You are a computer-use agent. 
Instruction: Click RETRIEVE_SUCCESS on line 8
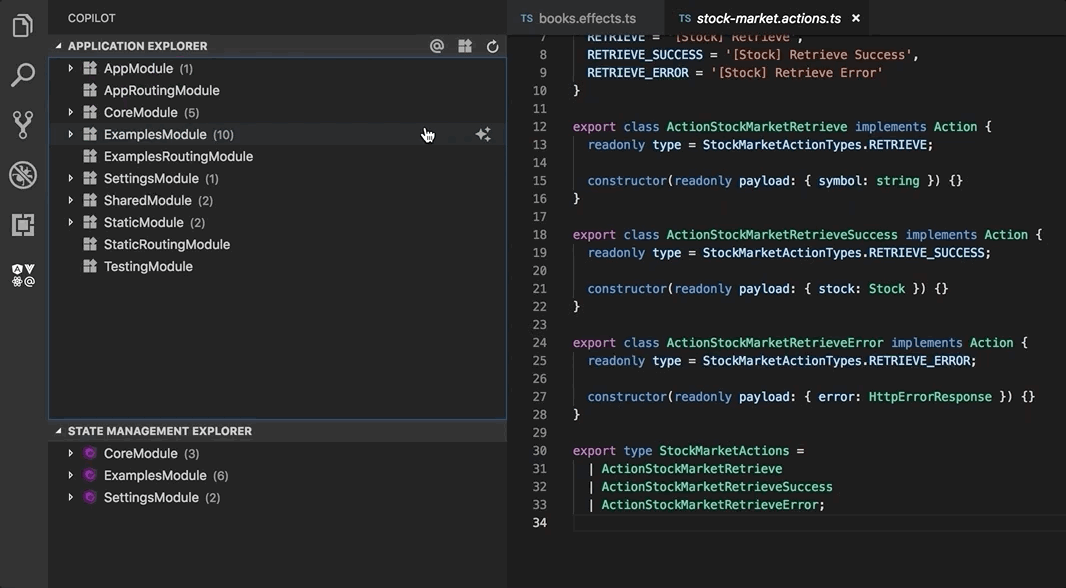click(645, 54)
